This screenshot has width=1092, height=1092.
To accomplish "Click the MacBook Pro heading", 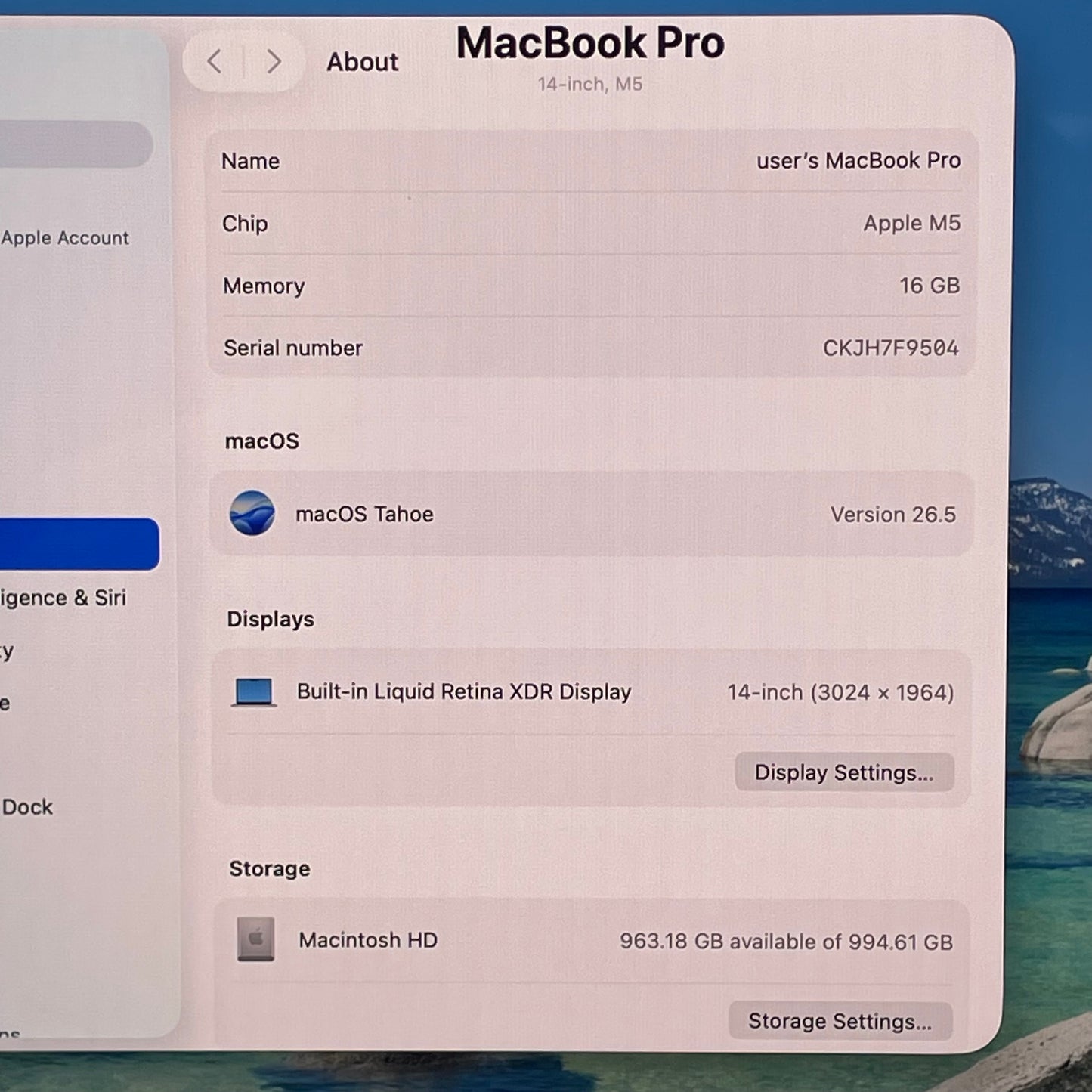I will coord(590,42).
